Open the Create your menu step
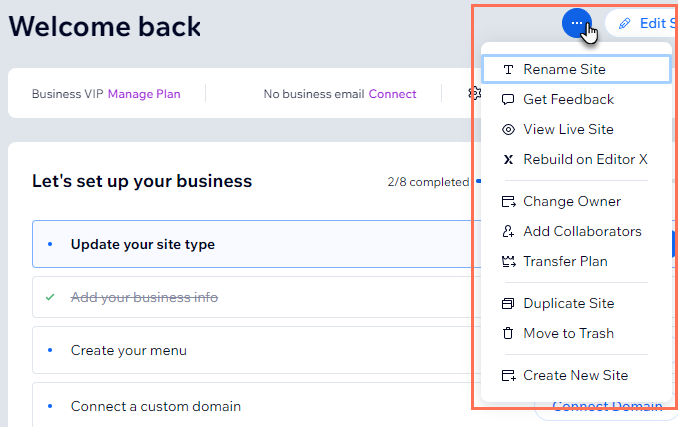 click(x=257, y=350)
